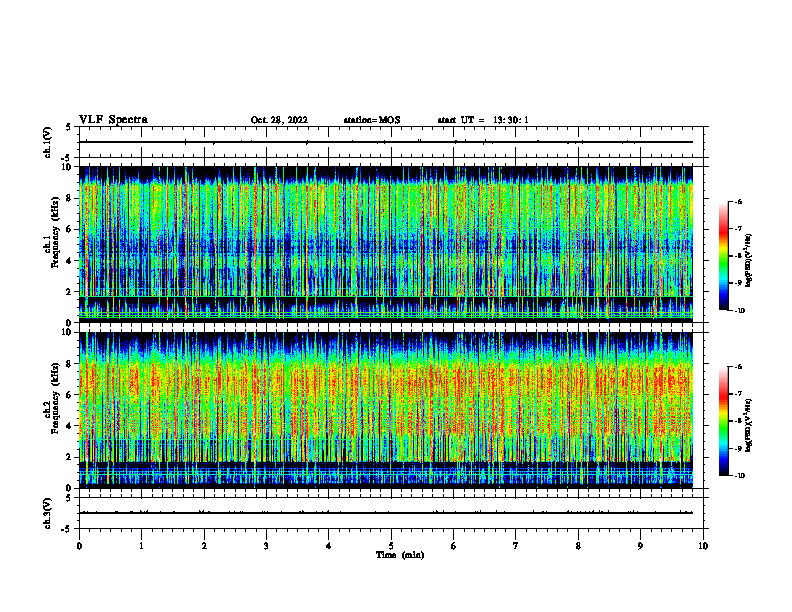The width and height of the screenshot is (792, 612).
Task: Click the time axis tick label "8"
Action: coord(578,546)
